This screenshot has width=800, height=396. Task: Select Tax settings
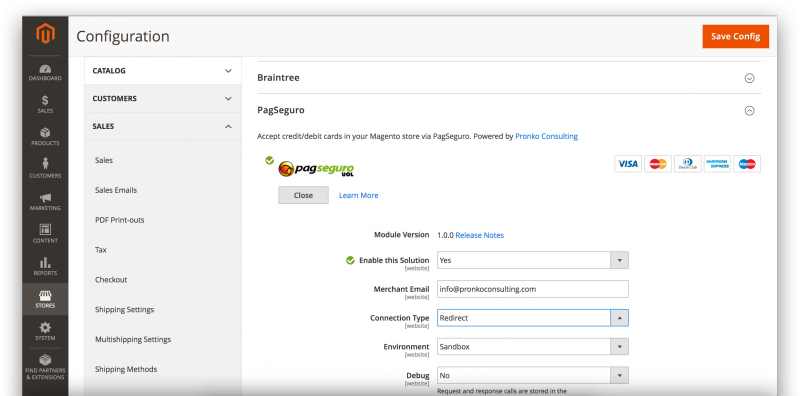pyautogui.click(x=101, y=250)
